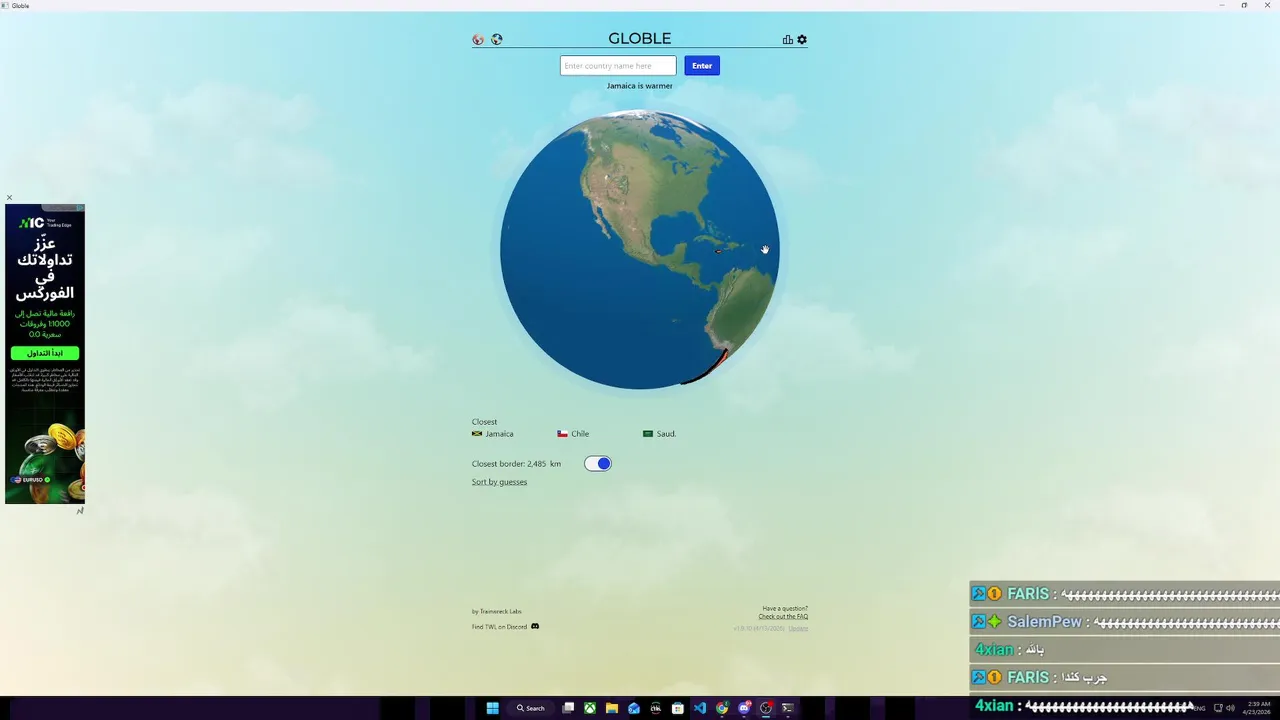Open the Xbox app on the taskbar
Viewport: 1280px width, 720px height.
590,708
